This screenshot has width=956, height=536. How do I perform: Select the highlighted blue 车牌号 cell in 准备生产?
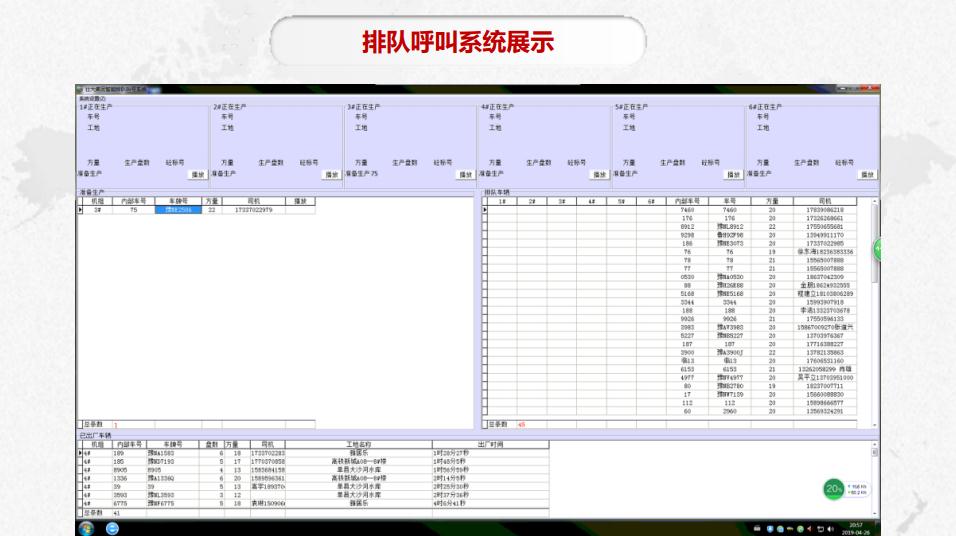pyautogui.click(x=178, y=210)
